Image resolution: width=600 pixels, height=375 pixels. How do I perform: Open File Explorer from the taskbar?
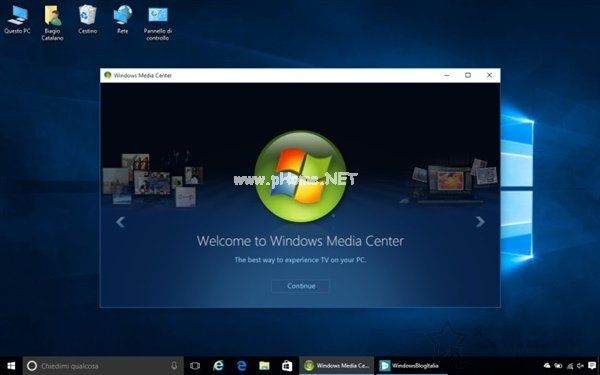pos(264,366)
